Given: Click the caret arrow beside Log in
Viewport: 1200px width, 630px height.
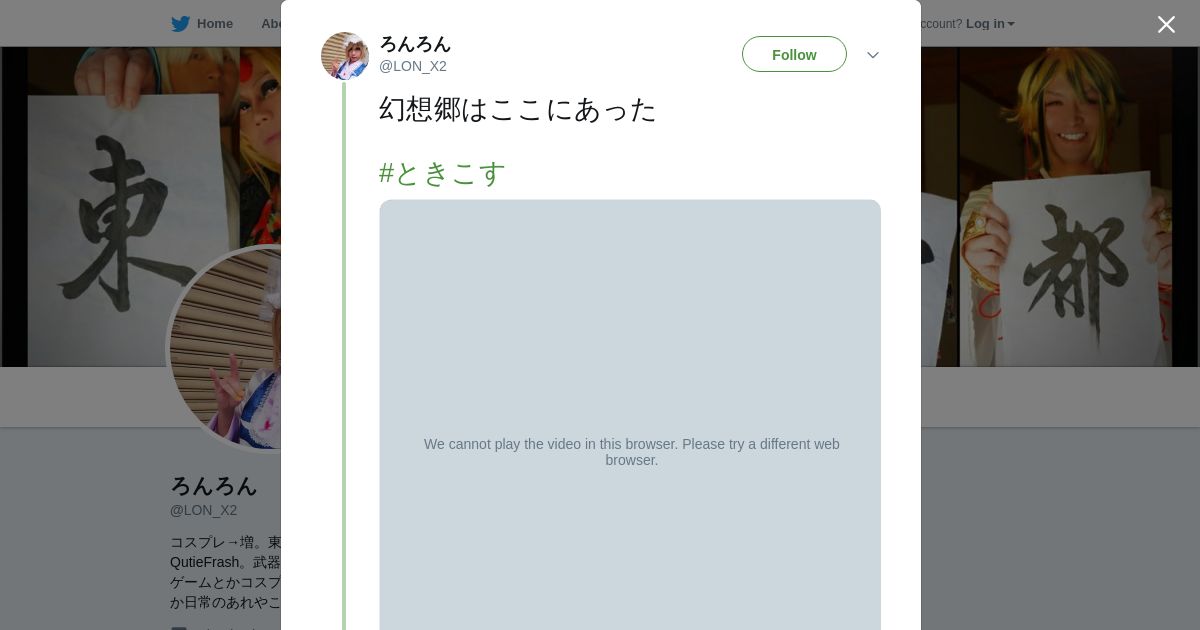Looking at the screenshot, I should [1011, 24].
